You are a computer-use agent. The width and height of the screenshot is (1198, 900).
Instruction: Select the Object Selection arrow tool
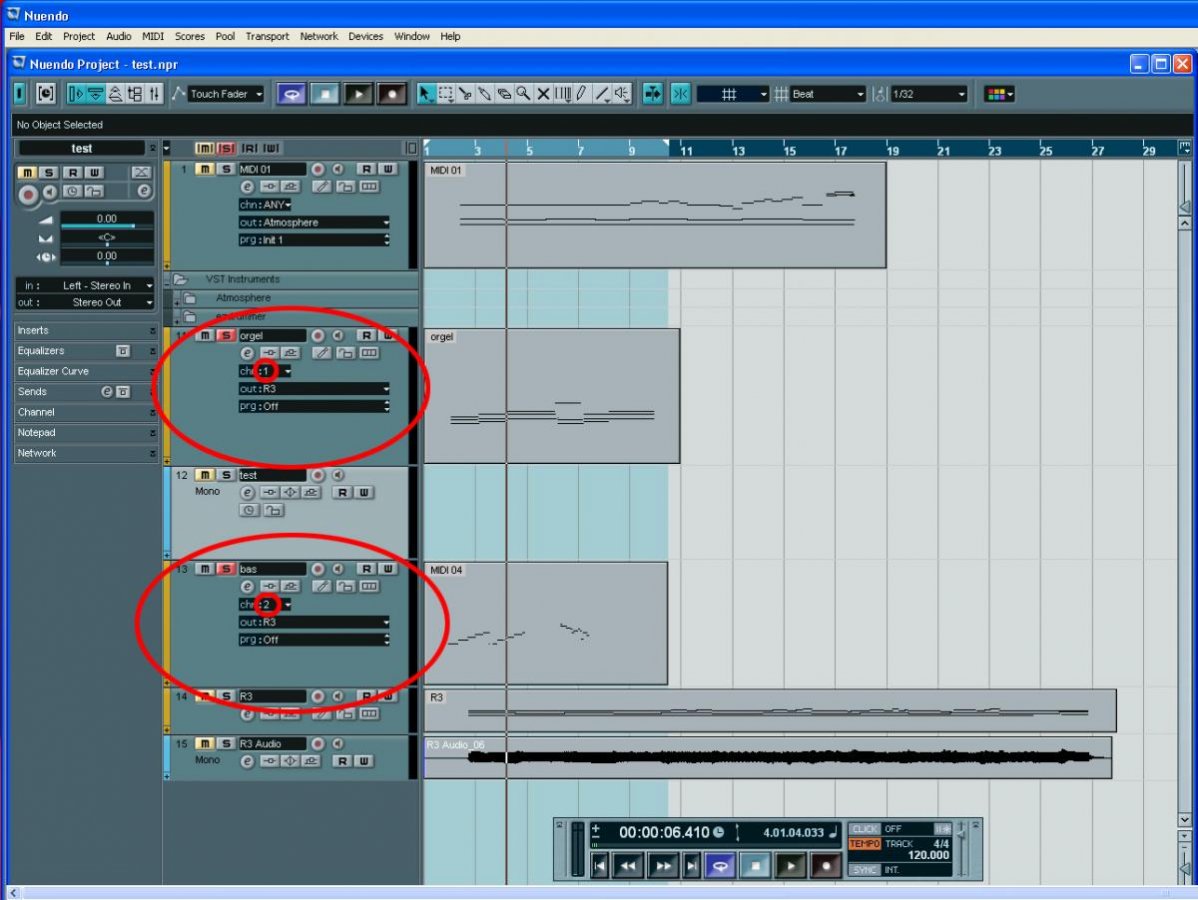coord(426,94)
